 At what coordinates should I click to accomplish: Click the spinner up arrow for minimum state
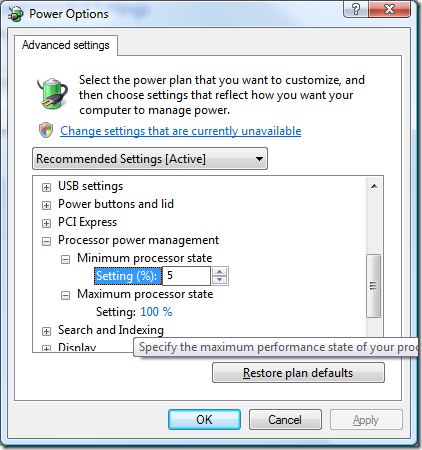tap(220, 272)
